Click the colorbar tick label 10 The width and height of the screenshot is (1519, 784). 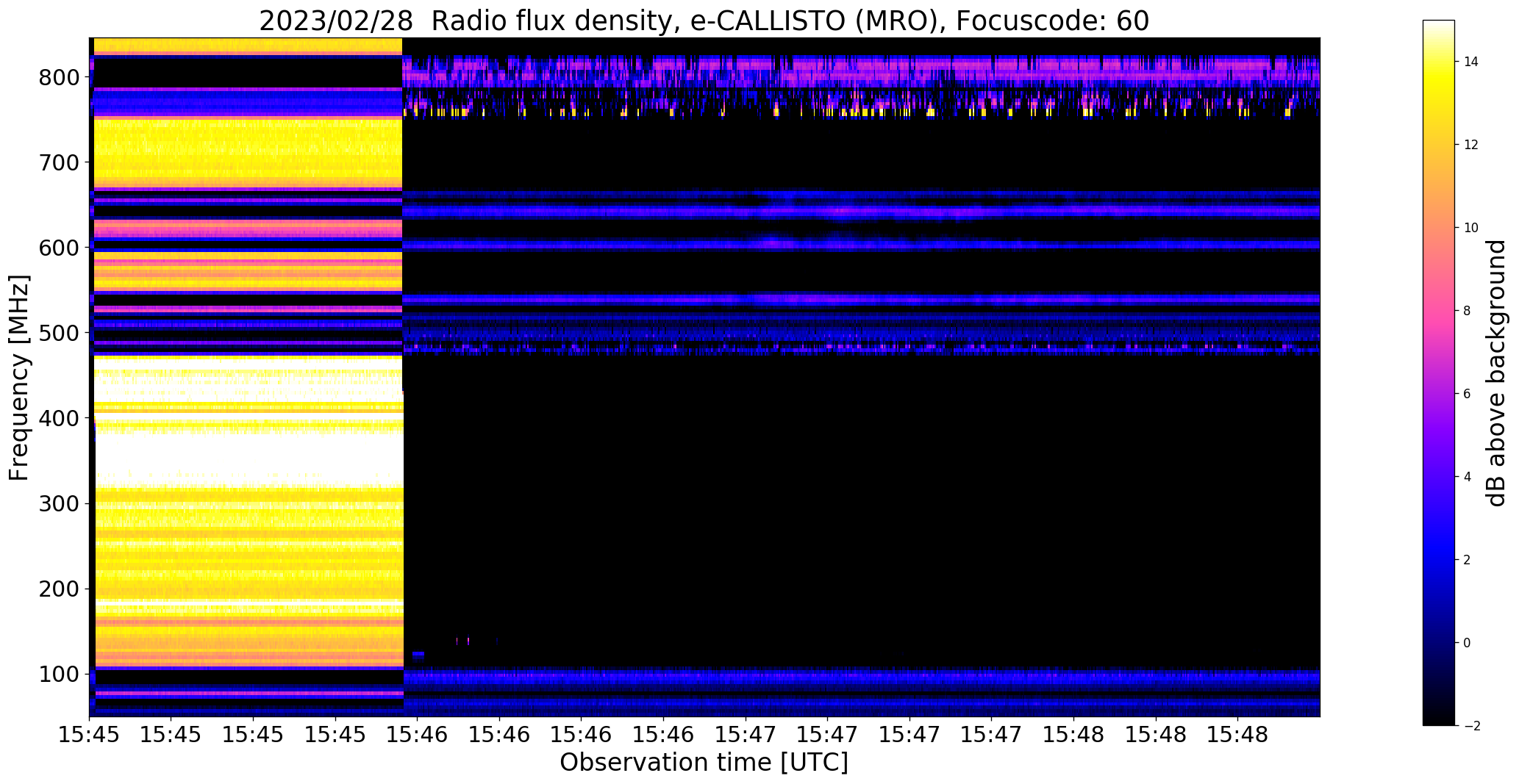(1471, 228)
